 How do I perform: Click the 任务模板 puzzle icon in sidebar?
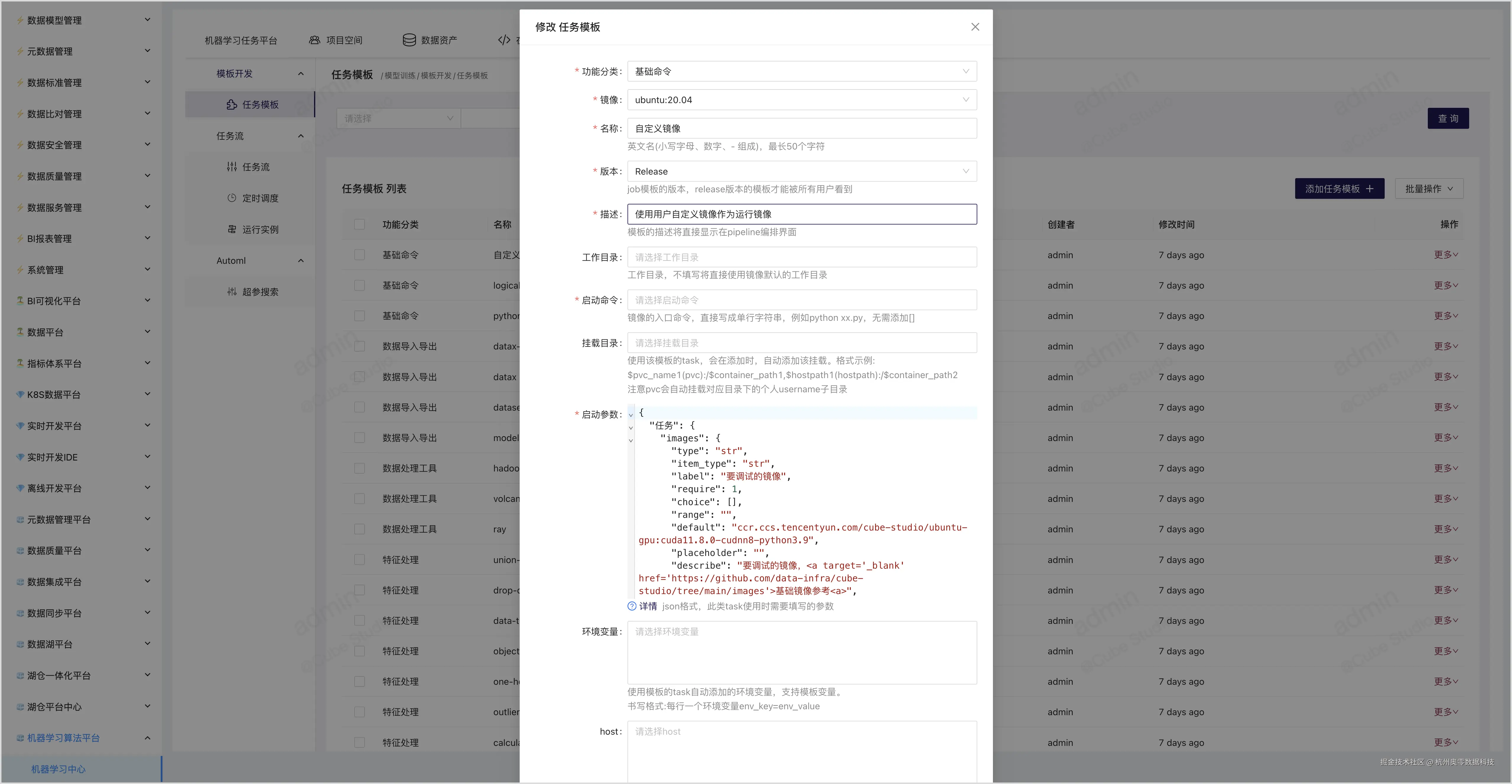tap(232, 105)
